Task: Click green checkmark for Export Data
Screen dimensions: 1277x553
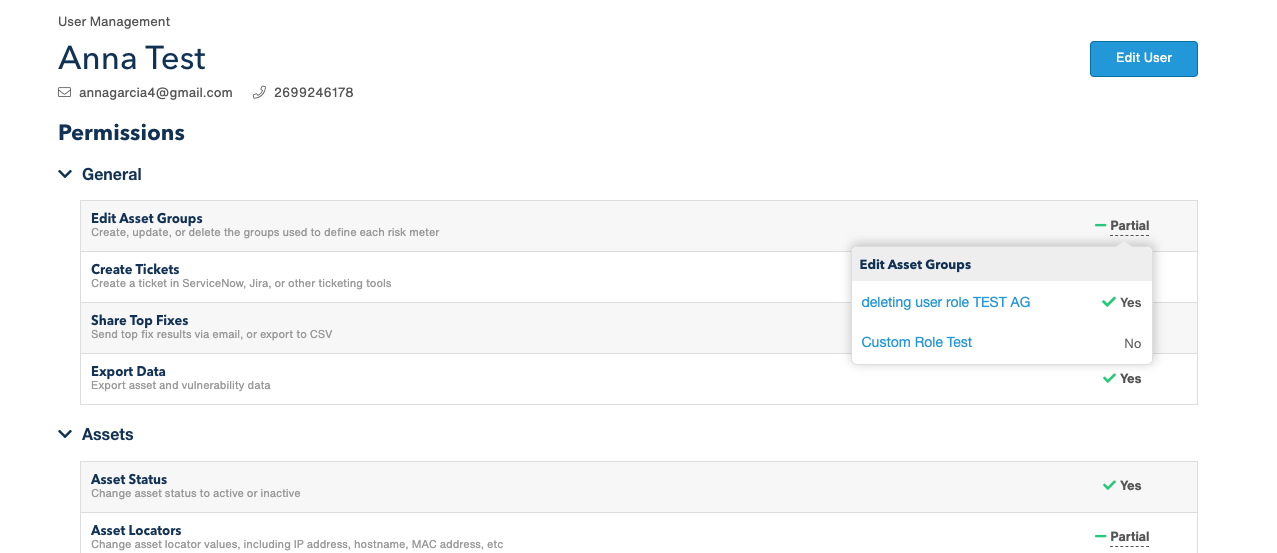Action: coord(1108,379)
